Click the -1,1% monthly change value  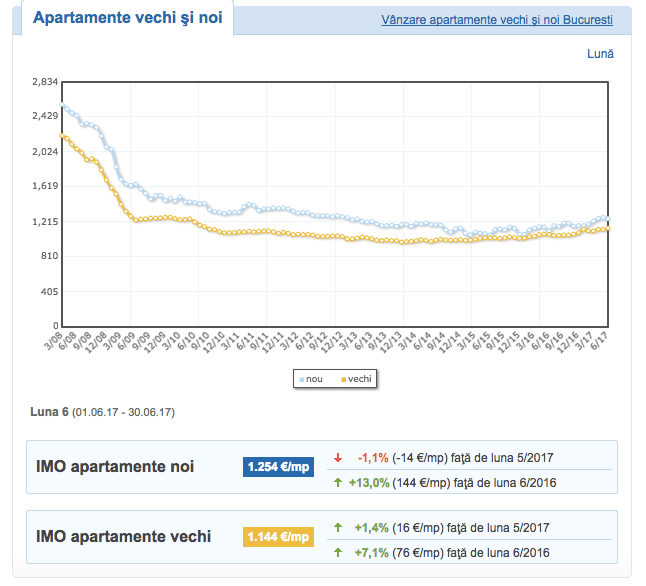pyautogui.click(x=371, y=457)
